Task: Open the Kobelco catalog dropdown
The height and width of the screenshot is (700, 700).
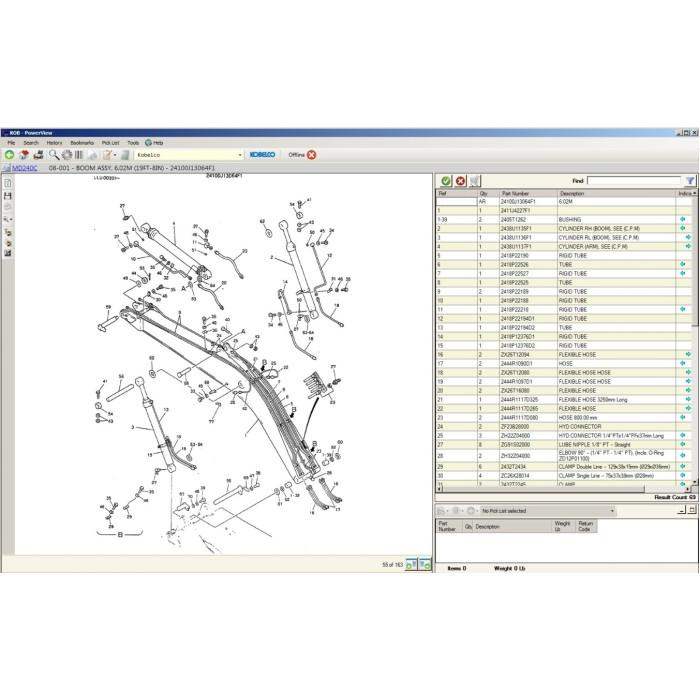Action: click(240, 155)
